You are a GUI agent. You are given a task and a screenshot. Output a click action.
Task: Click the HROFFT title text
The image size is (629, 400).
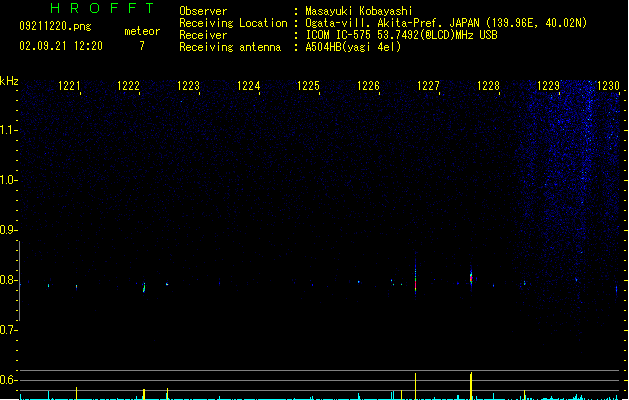(102, 8)
